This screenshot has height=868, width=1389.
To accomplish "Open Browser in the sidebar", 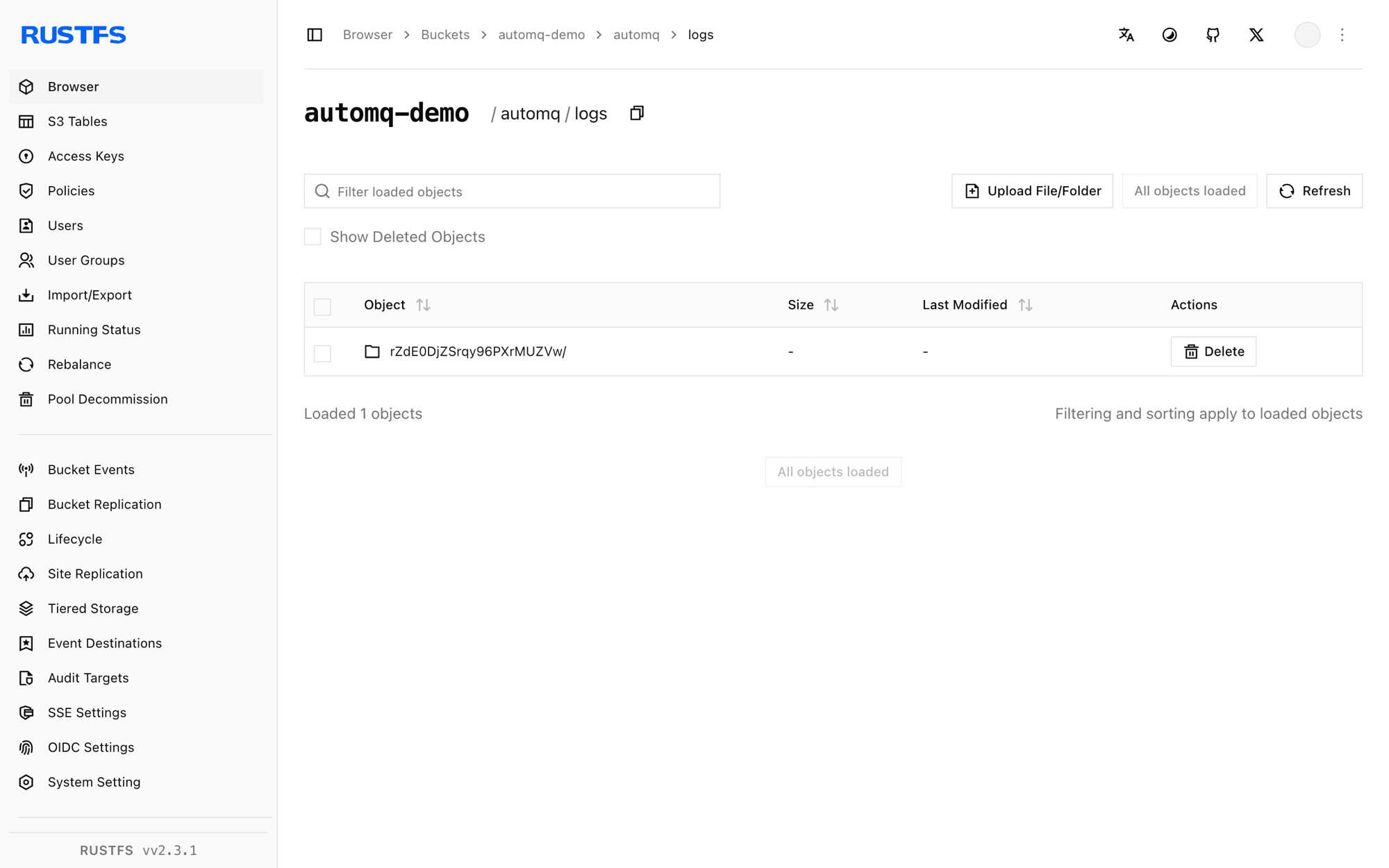I will tap(136, 87).
